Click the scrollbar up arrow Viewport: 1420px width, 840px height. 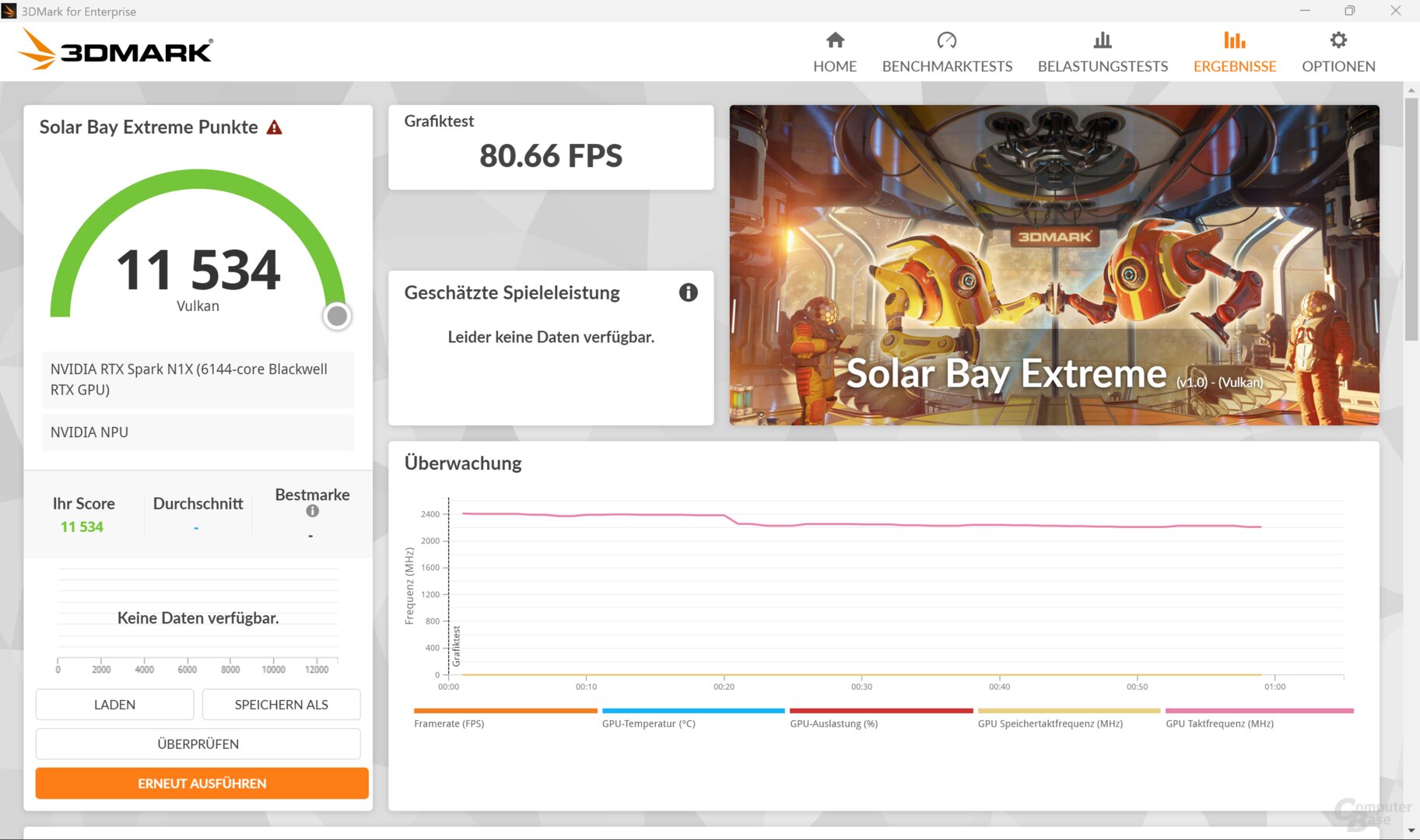tap(1411, 90)
